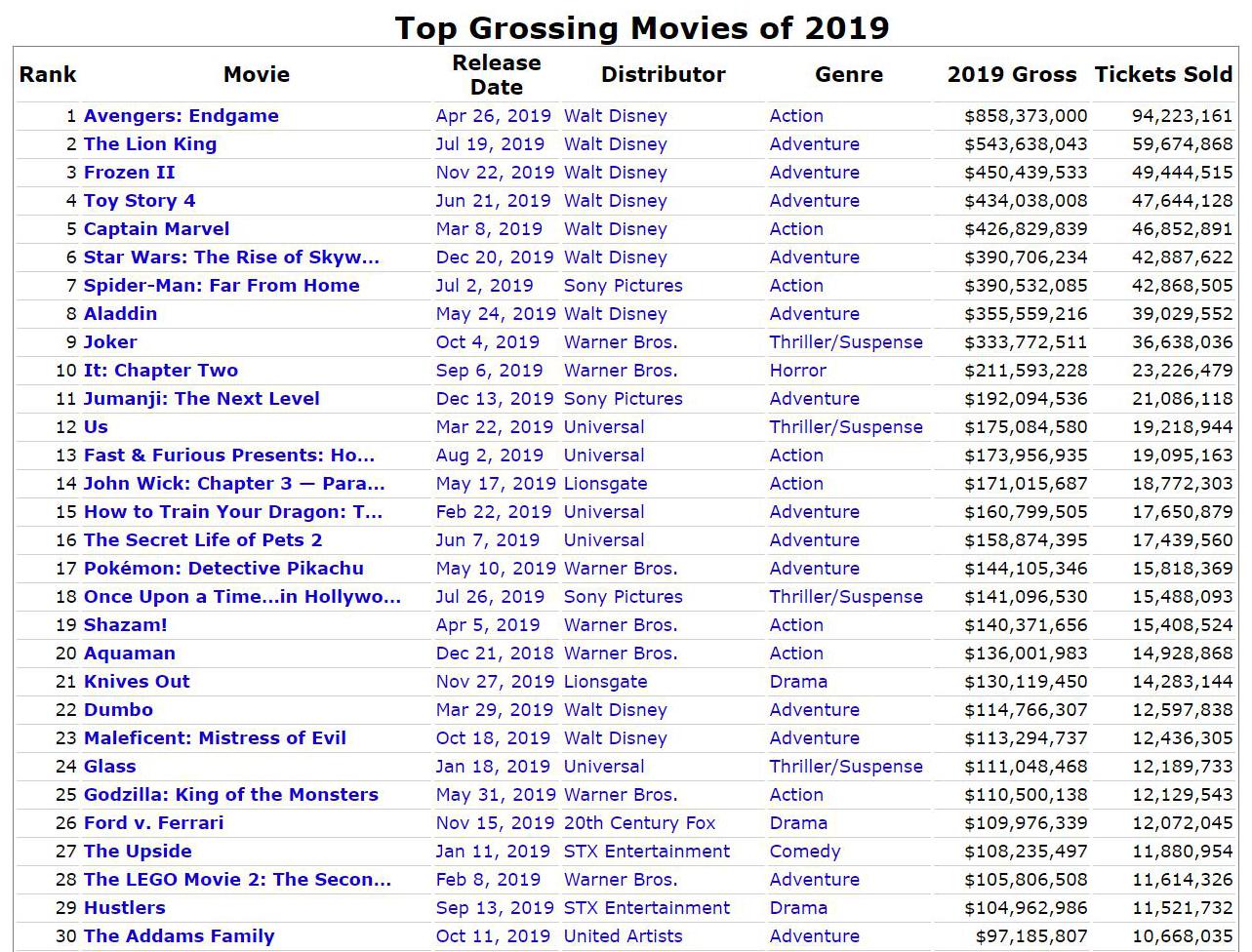Open Fast & Furious Presents: Ho... link
This screenshot has height=952, width=1252.
pyautogui.click(x=229, y=455)
